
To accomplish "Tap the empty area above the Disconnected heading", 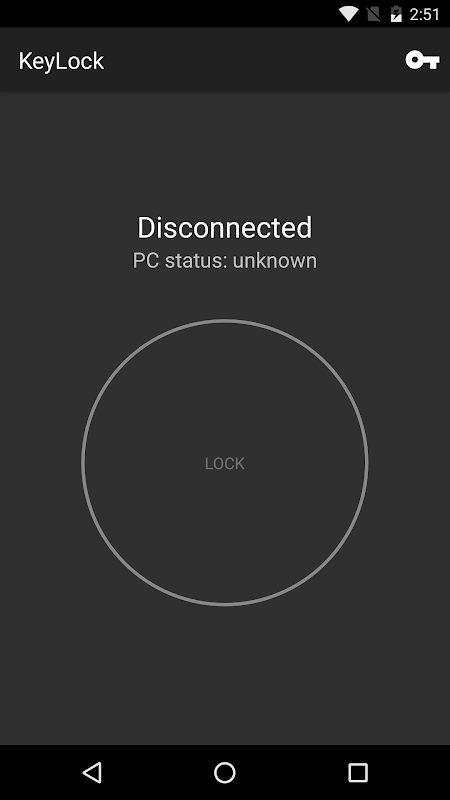I will (x=224, y=153).
